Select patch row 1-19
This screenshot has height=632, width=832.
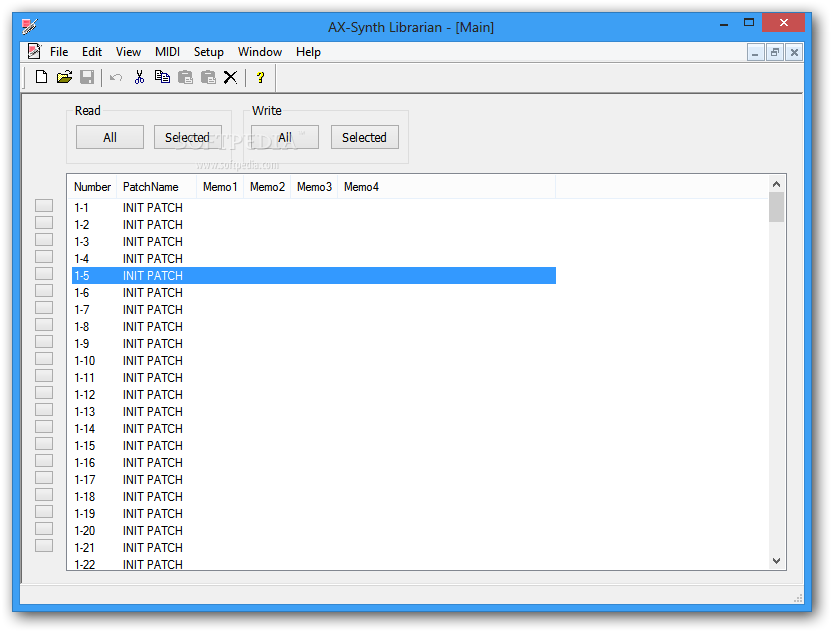[314, 513]
